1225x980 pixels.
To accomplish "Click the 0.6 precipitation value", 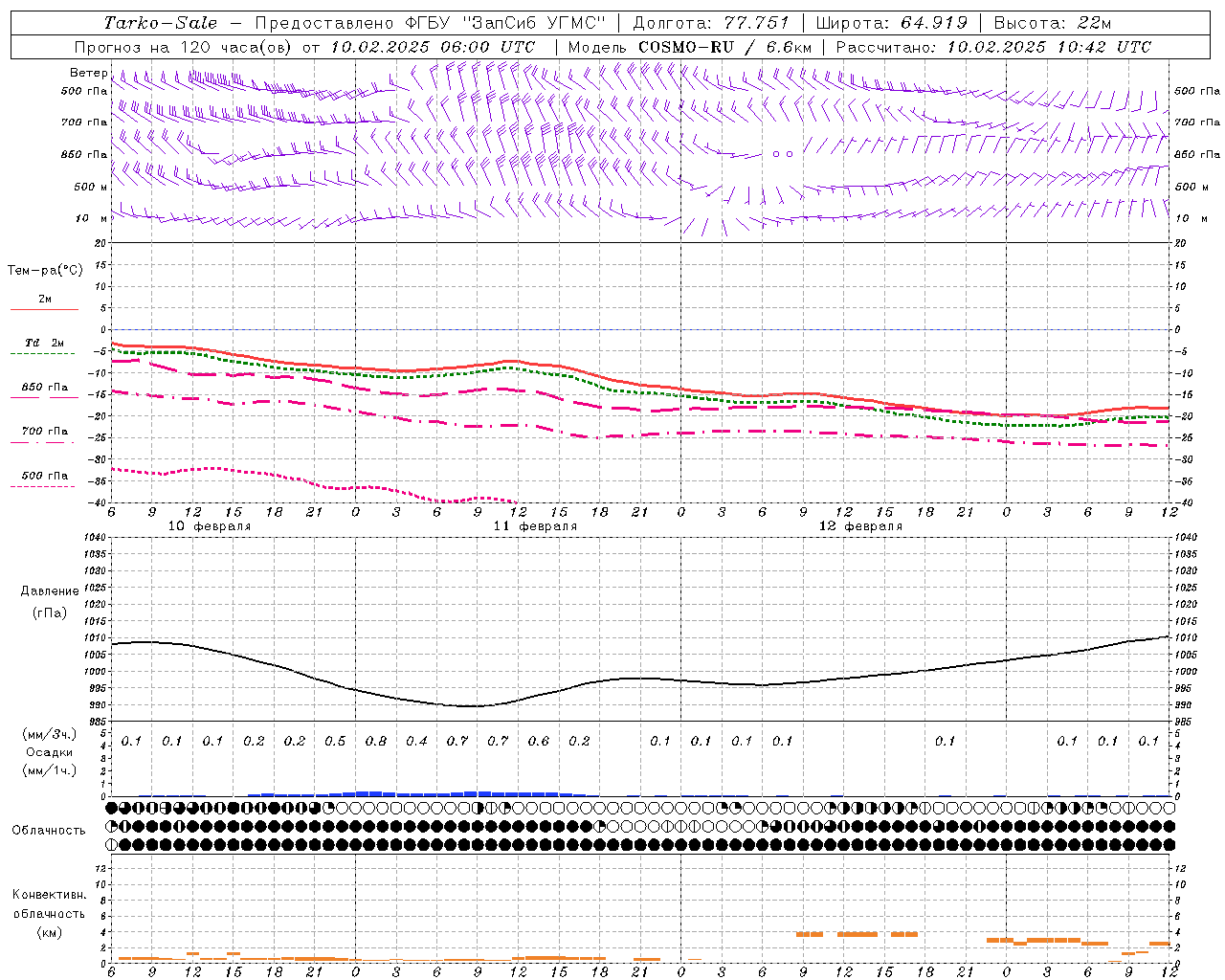I will pos(539,742).
